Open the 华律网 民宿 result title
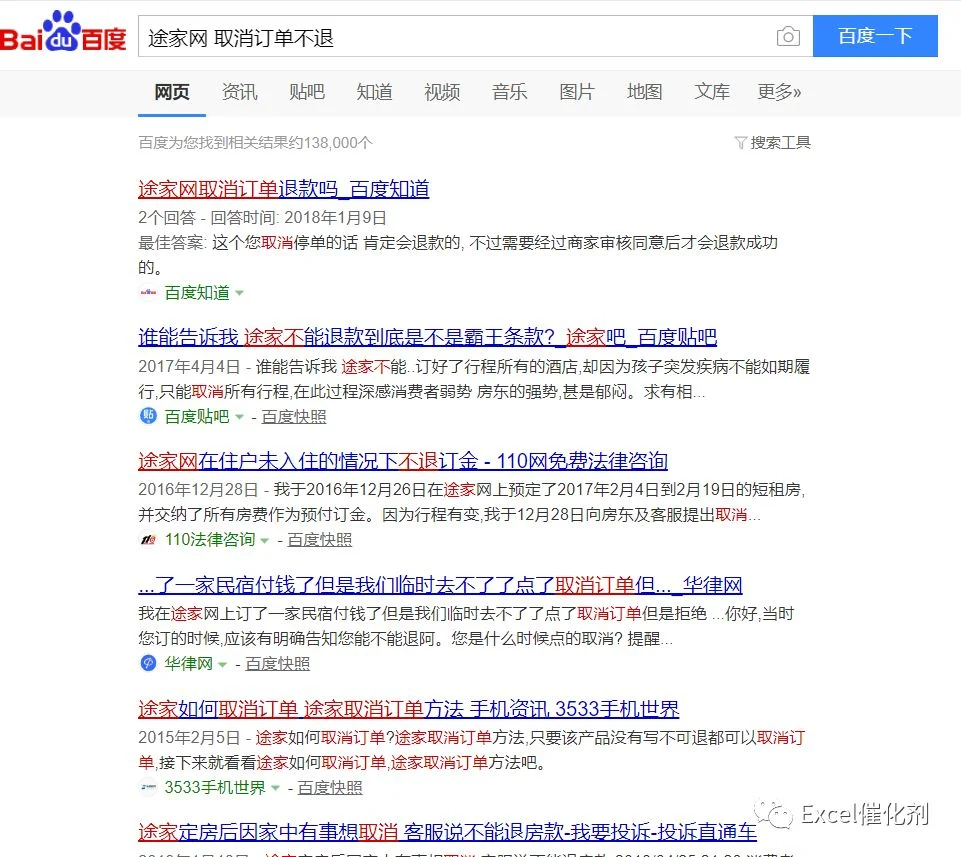Viewport: 961px width, 857px height. pyautogui.click(x=440, y=585)
